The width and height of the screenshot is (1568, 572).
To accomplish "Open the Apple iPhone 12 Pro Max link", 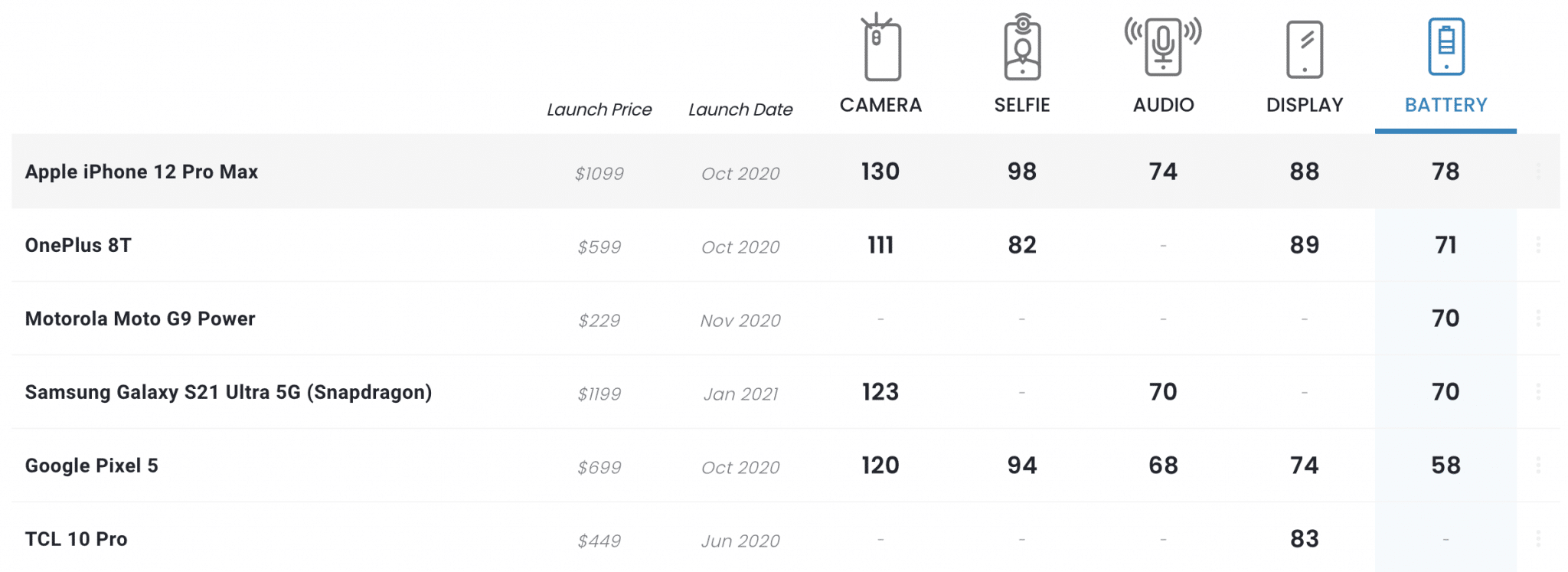I will click(142, 172).
